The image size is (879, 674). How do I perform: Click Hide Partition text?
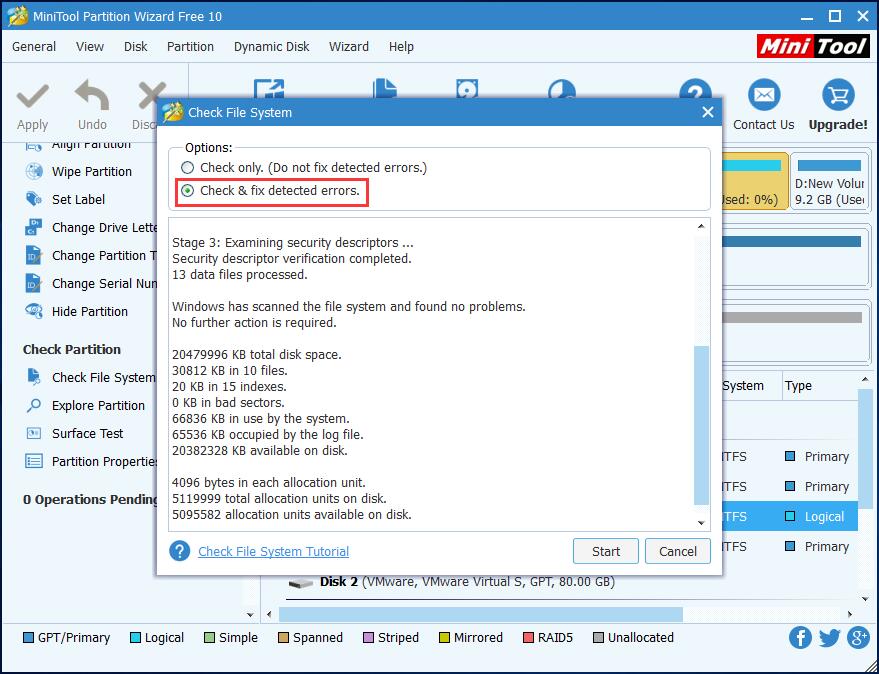click(x=90, y=311)
